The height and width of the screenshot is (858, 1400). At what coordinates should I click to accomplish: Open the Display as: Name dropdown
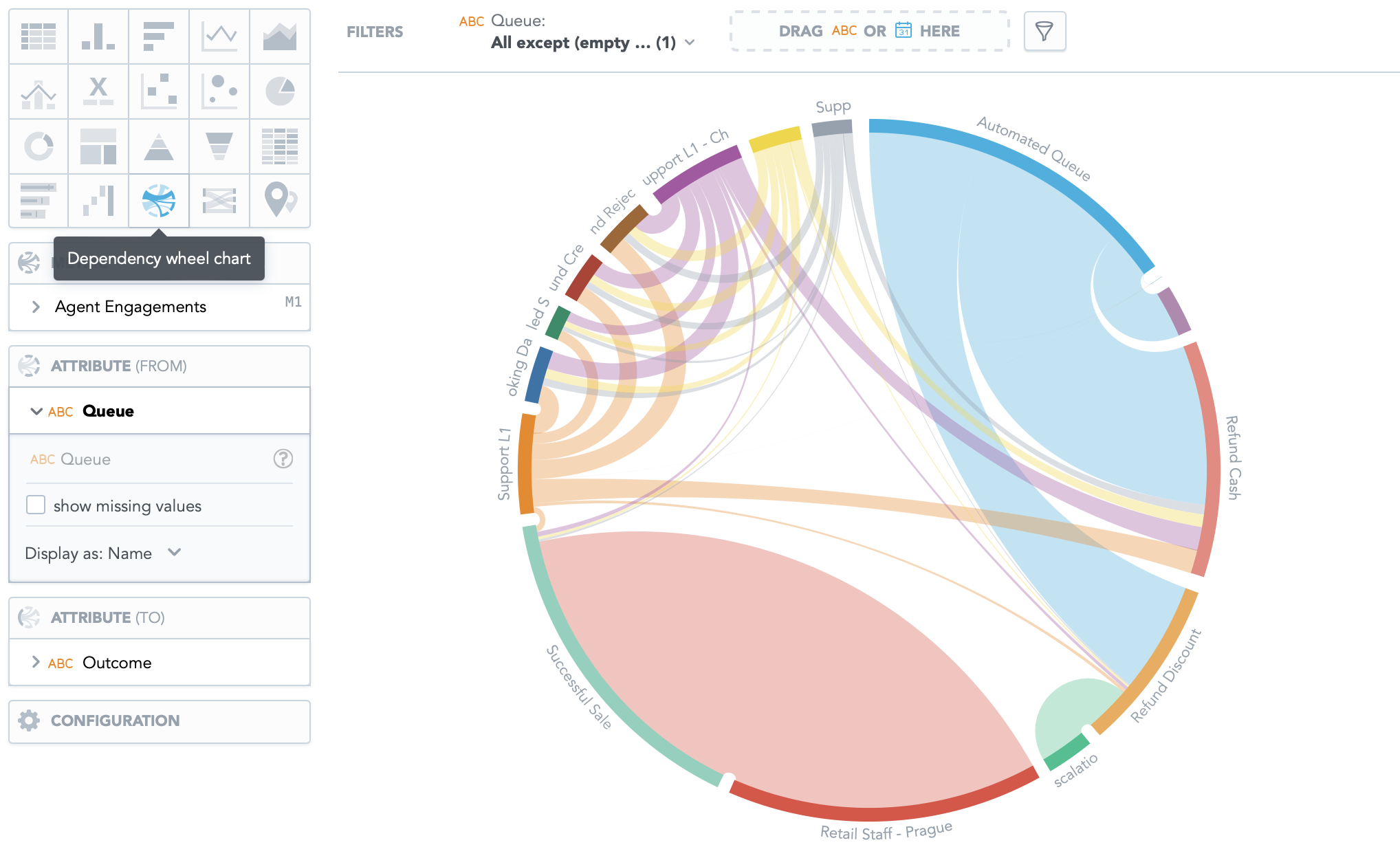coord(103,553)
